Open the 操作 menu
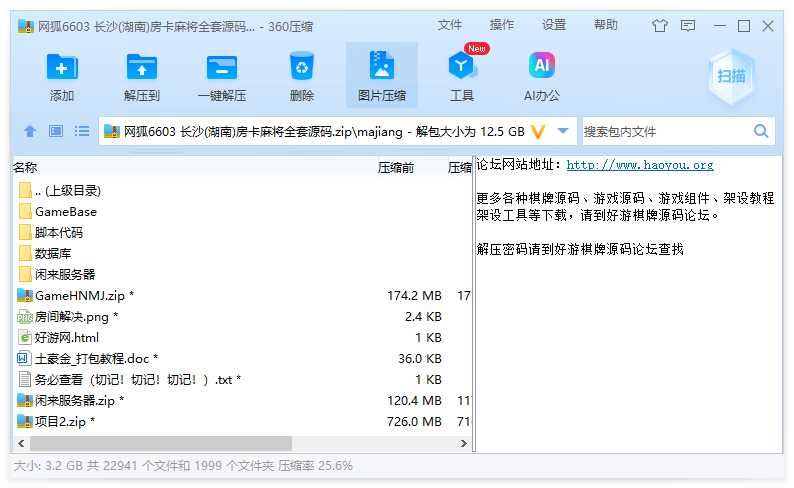Image resolution: width=794 pixels, height=488 pixels. click(x=502, y=25)
